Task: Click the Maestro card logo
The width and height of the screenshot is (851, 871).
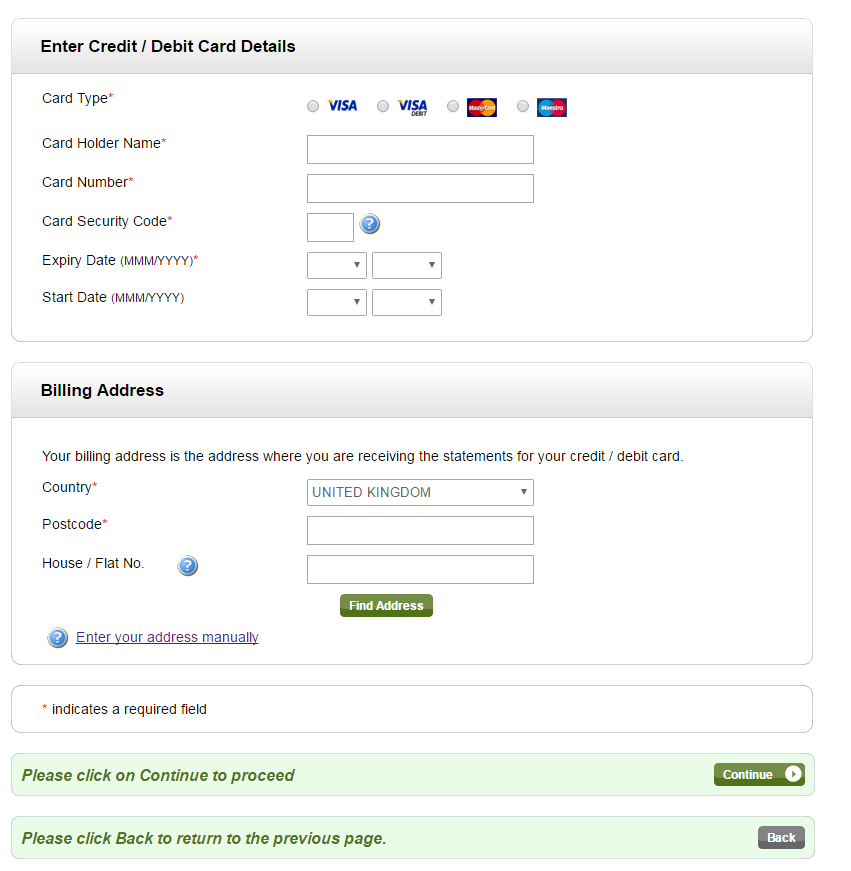Action: point(552,107)
